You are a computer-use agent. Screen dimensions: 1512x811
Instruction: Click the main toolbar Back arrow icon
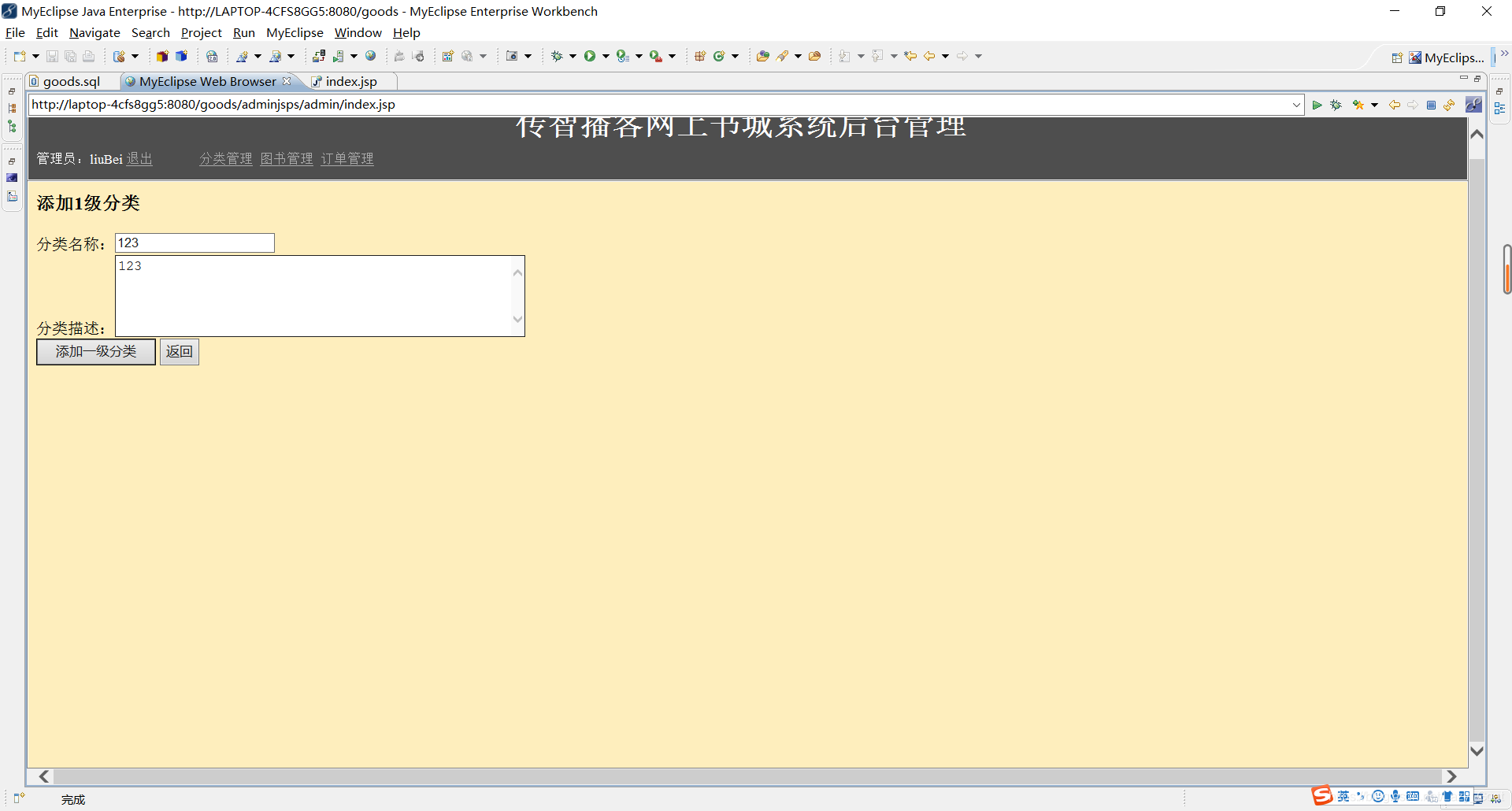(929, 56)
